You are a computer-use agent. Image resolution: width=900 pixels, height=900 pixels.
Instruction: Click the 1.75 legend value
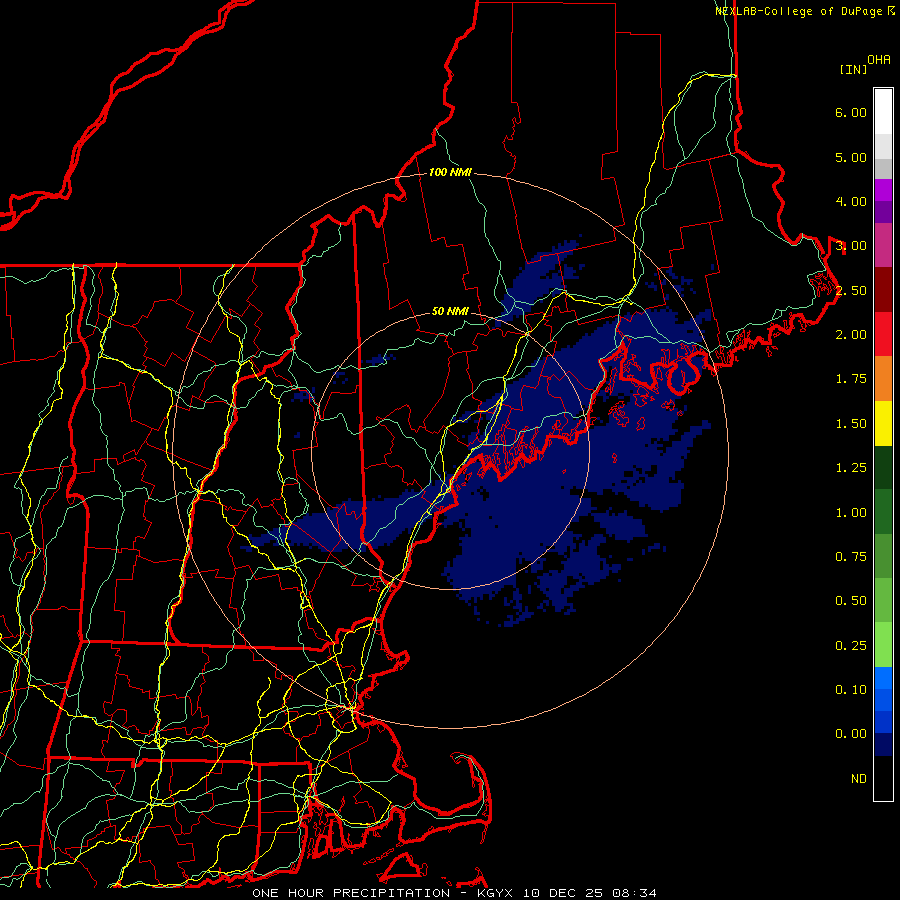point(851,379)
